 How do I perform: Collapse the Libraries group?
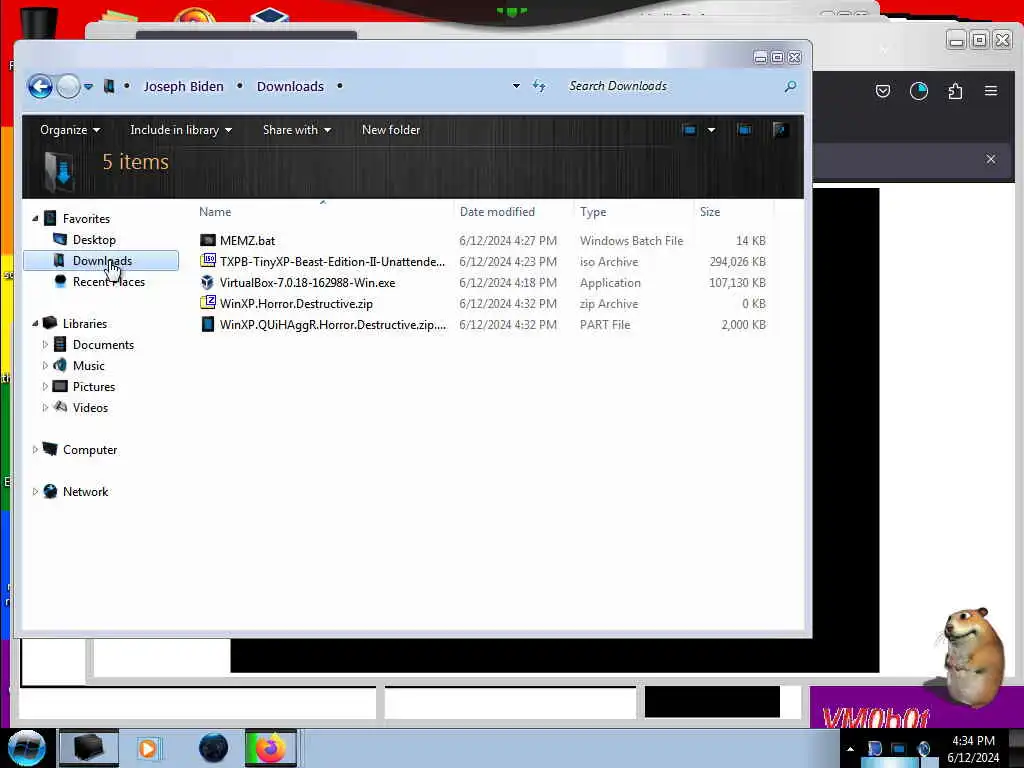pos(35,323)
